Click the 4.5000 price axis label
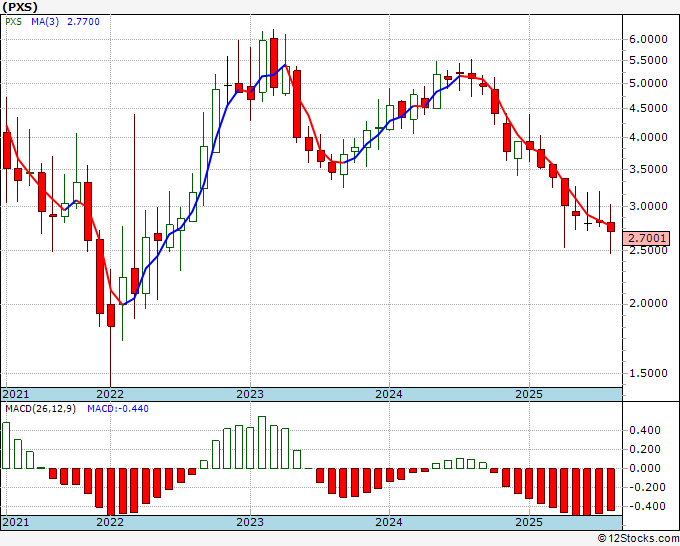680x546 pixels. click(648, 108)
